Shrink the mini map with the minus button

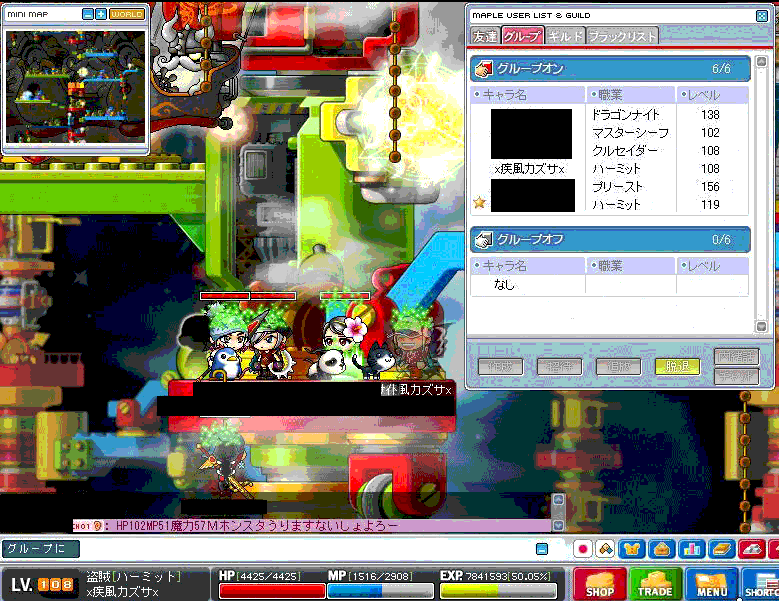point(88,14)
